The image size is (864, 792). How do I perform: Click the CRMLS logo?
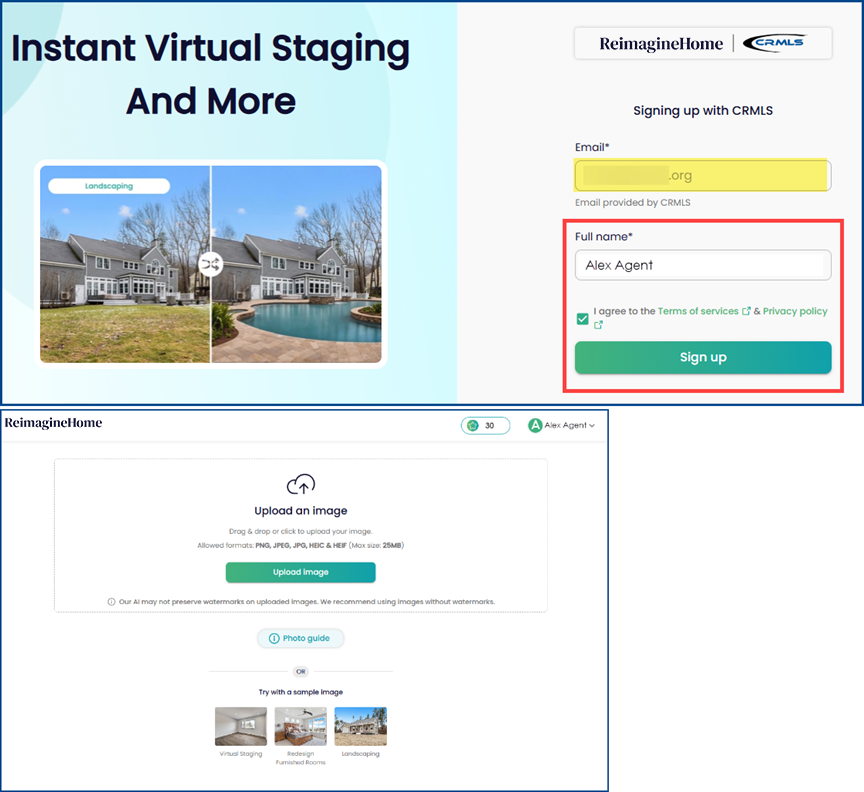point(780,43)
